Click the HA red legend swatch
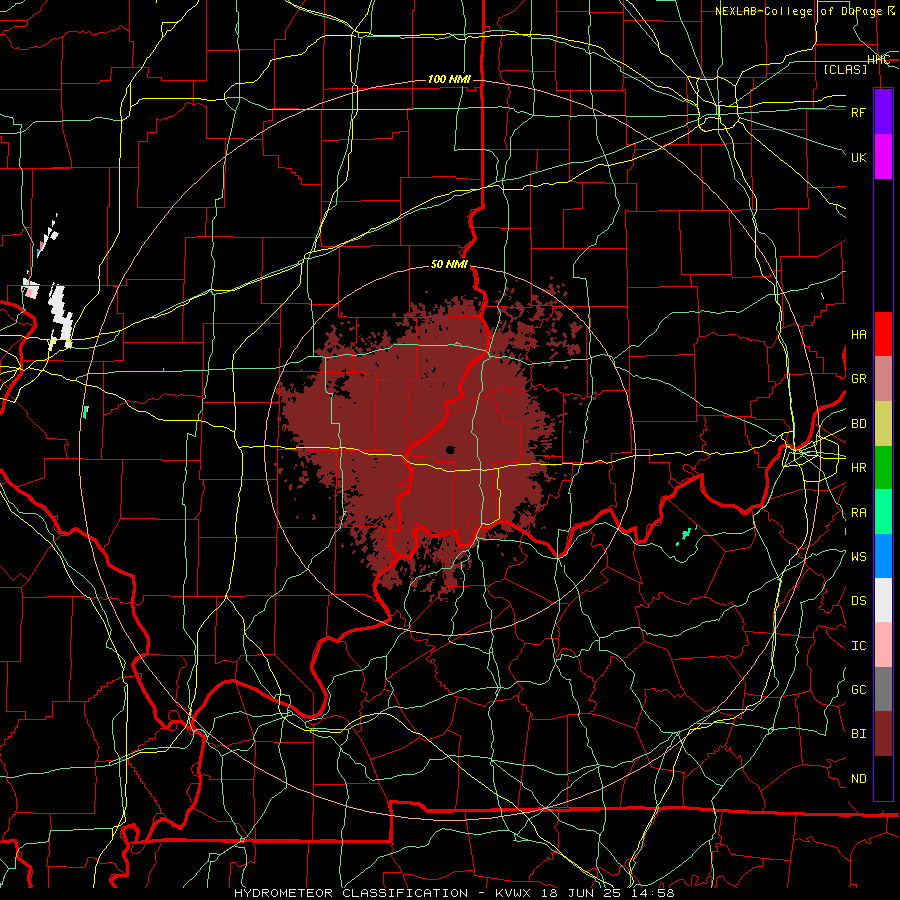The image size is (900, 900). (x=883, y=334)
